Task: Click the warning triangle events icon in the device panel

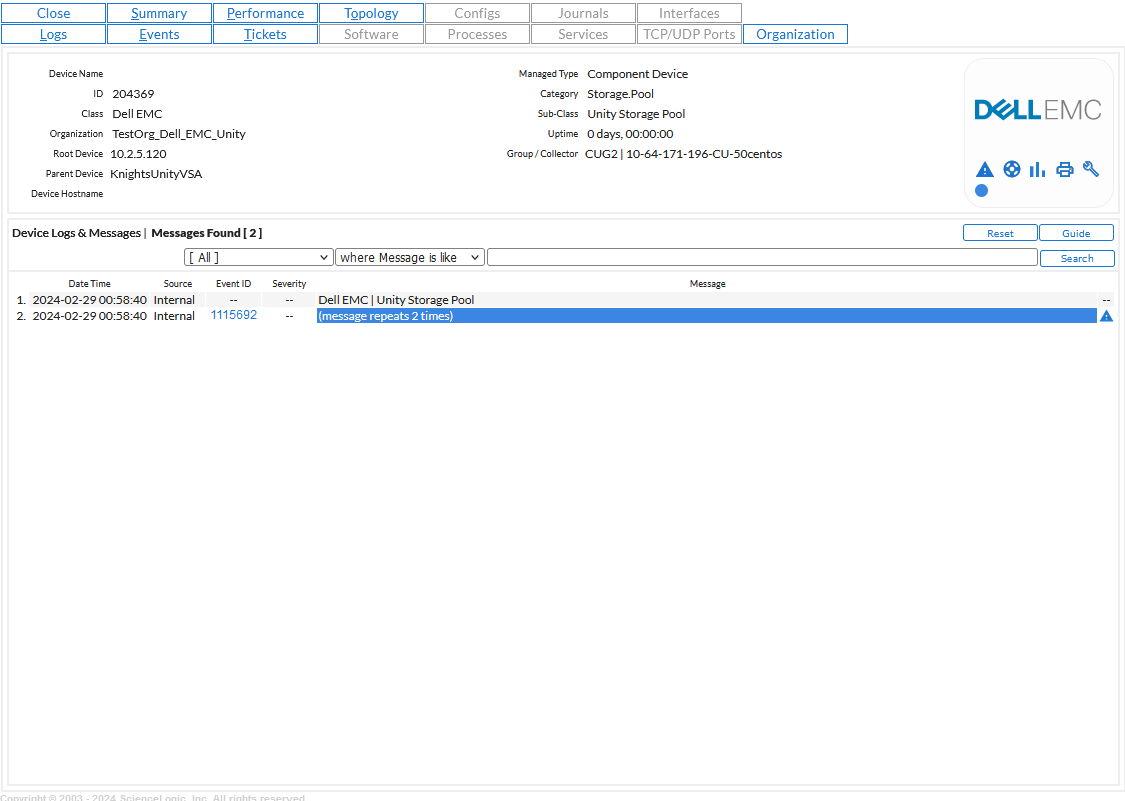Action: tap(984, 169)
